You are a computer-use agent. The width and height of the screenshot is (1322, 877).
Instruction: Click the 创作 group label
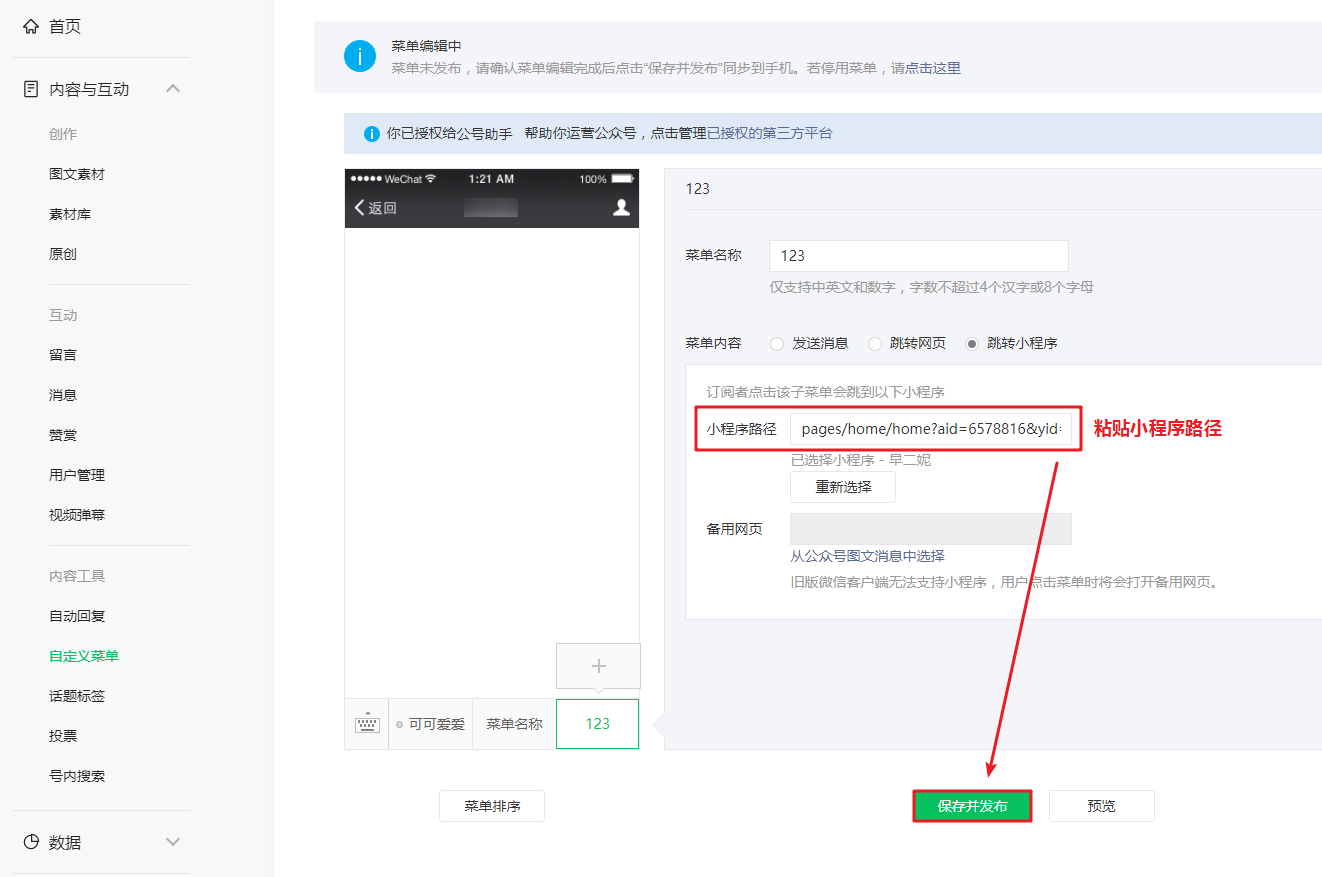pos(63,134)
